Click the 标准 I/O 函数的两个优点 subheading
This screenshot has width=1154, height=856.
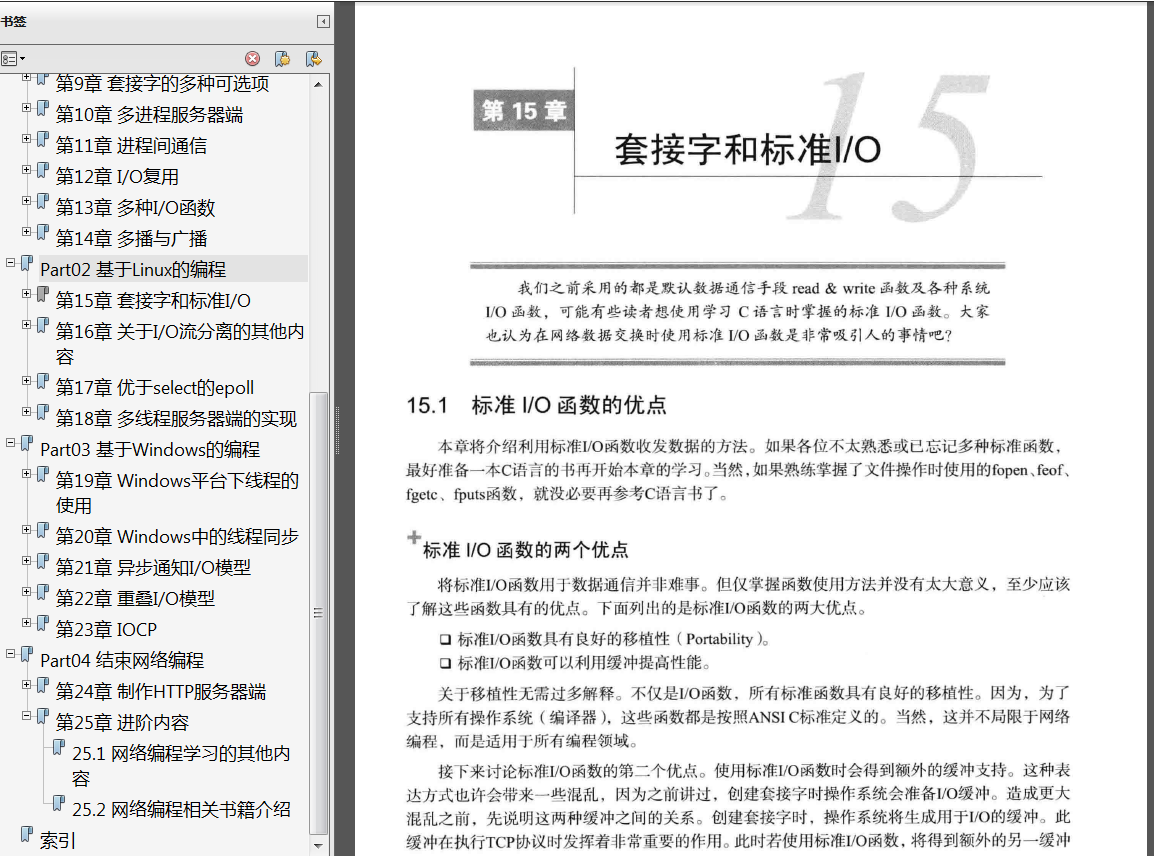click(x=525, y=550)
